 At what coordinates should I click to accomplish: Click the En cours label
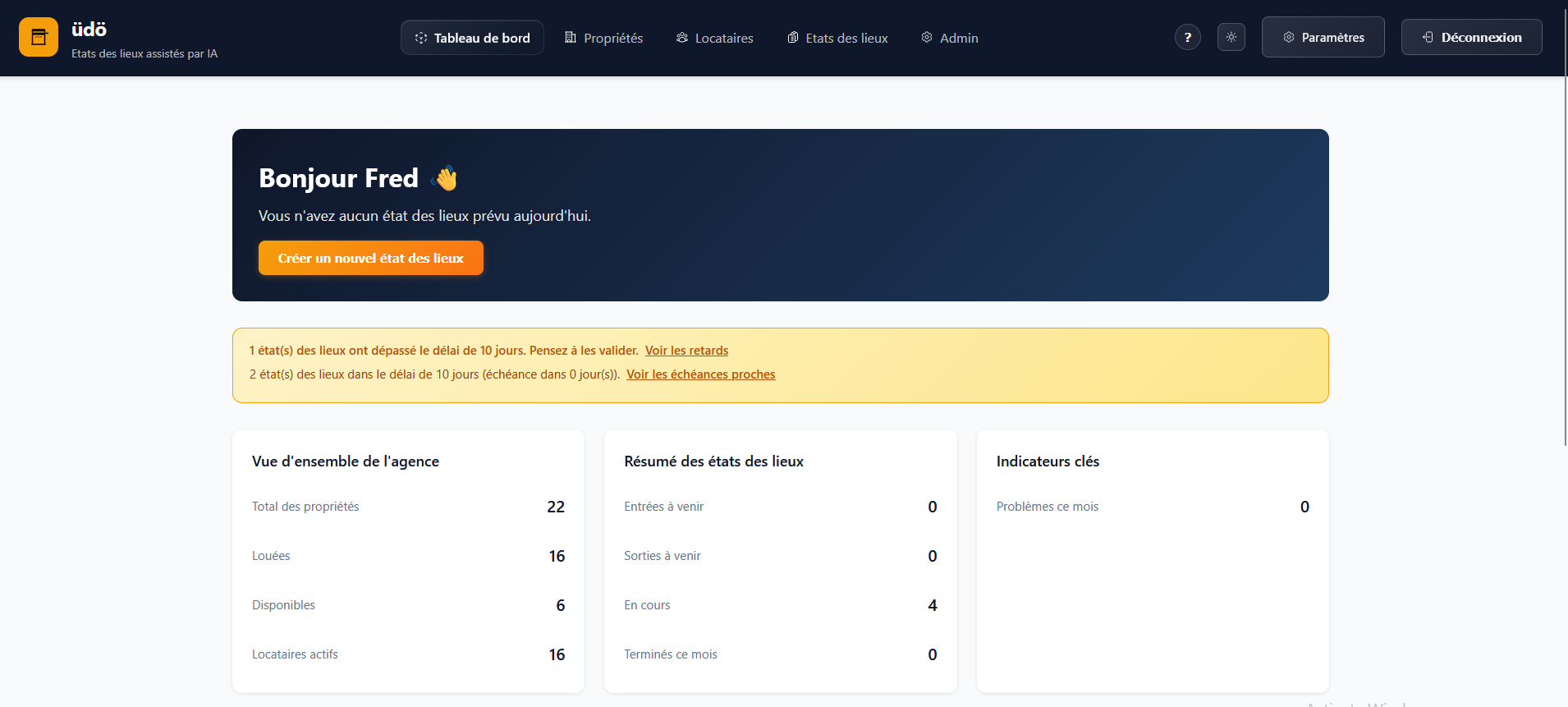pyautogui.click(x=647, y=605)
